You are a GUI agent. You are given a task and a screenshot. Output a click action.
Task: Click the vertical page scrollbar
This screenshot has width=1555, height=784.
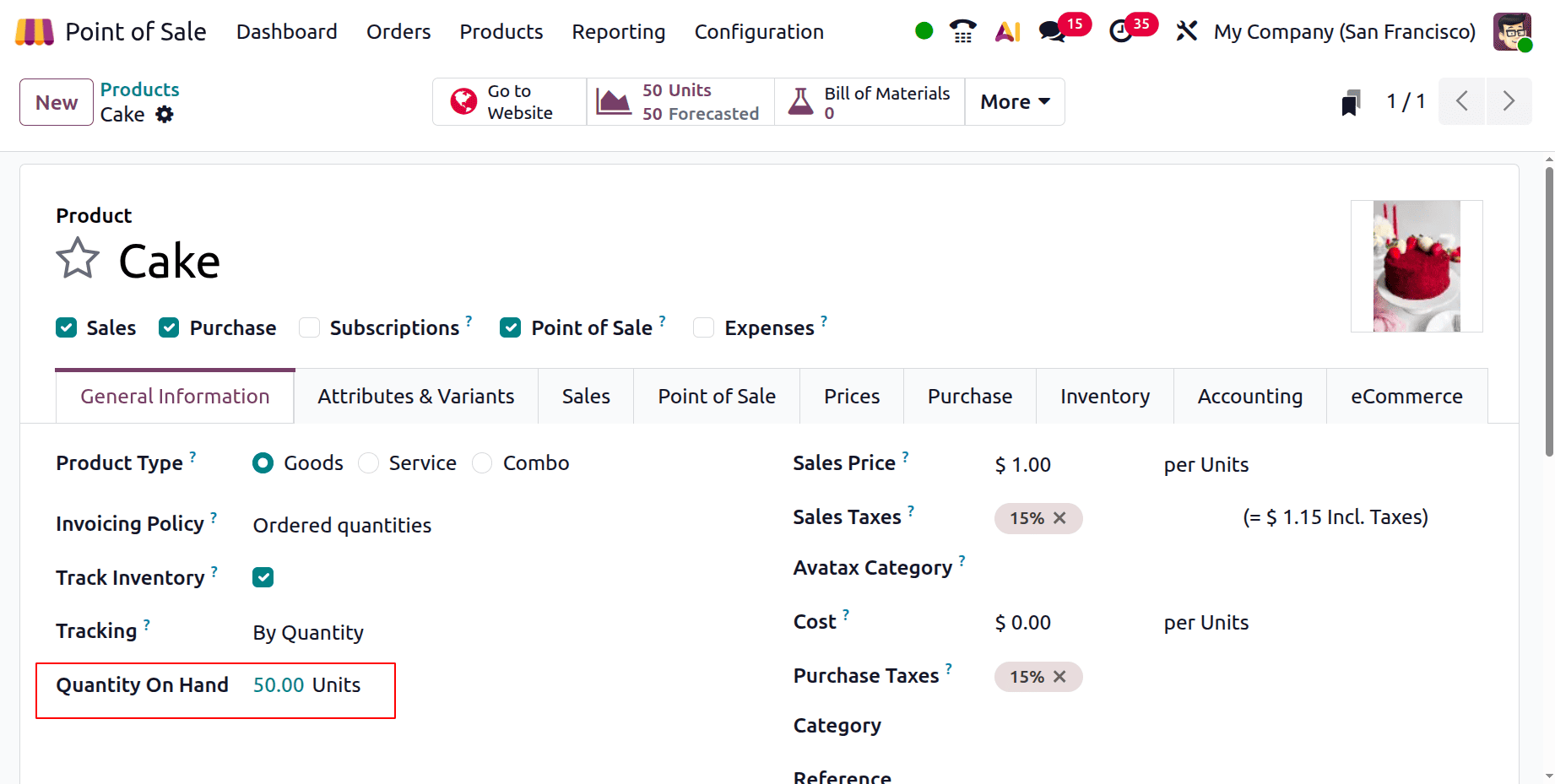(x=1549, y=312)
